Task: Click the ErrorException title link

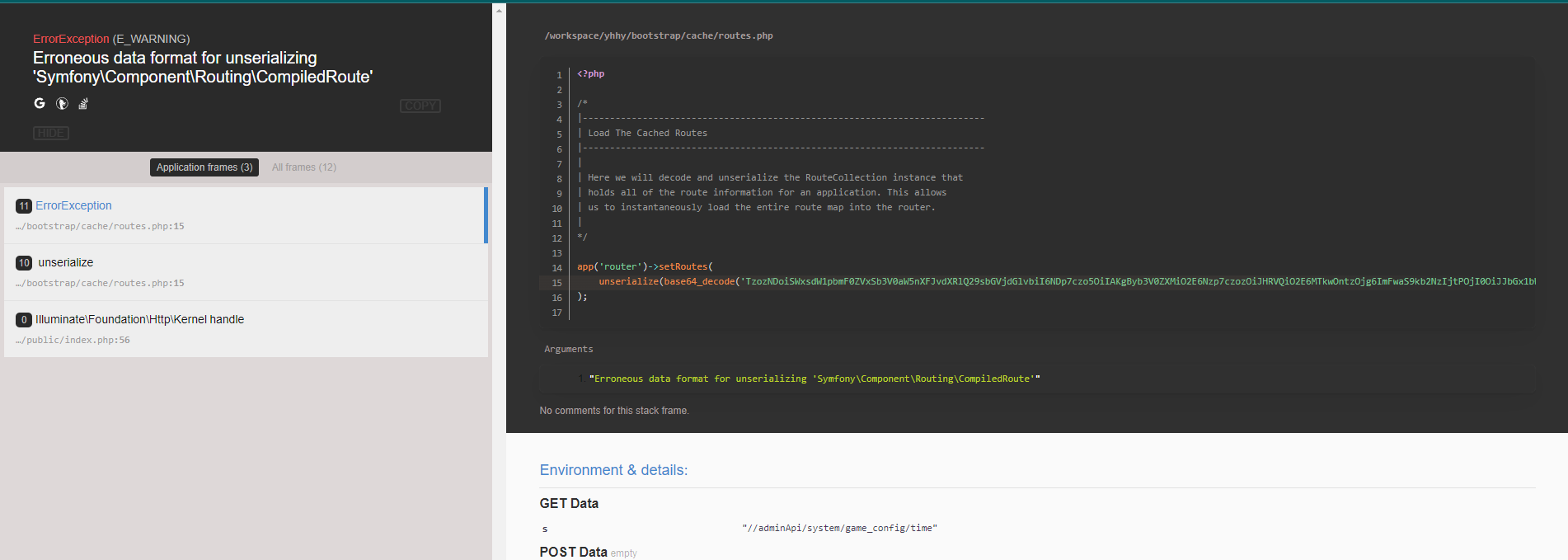Action: click(x=70, y=39)
